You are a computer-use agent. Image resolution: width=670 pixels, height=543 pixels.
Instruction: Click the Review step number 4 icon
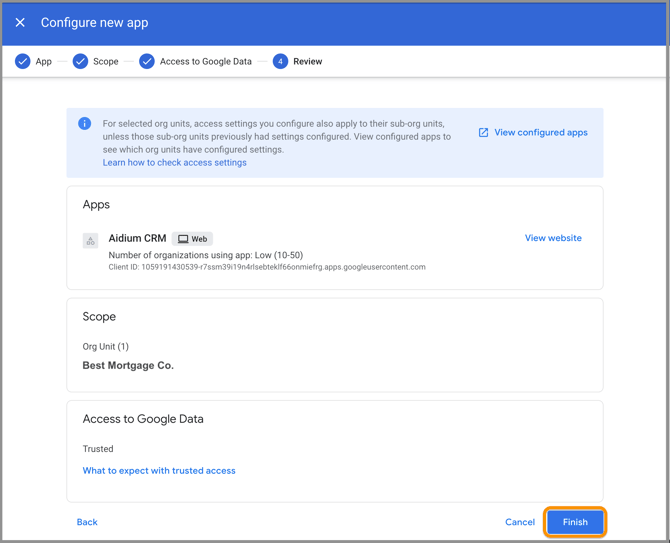[x=280, y=62]
